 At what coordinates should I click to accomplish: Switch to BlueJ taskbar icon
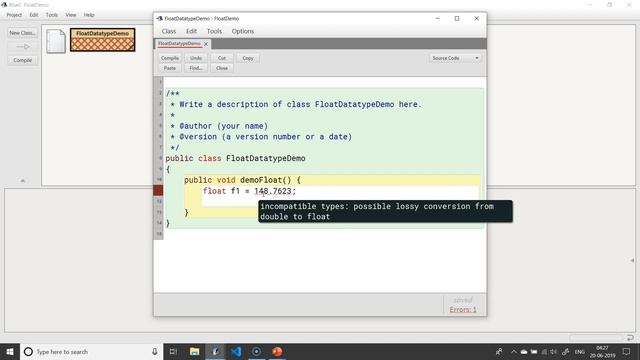click(215, 351)
